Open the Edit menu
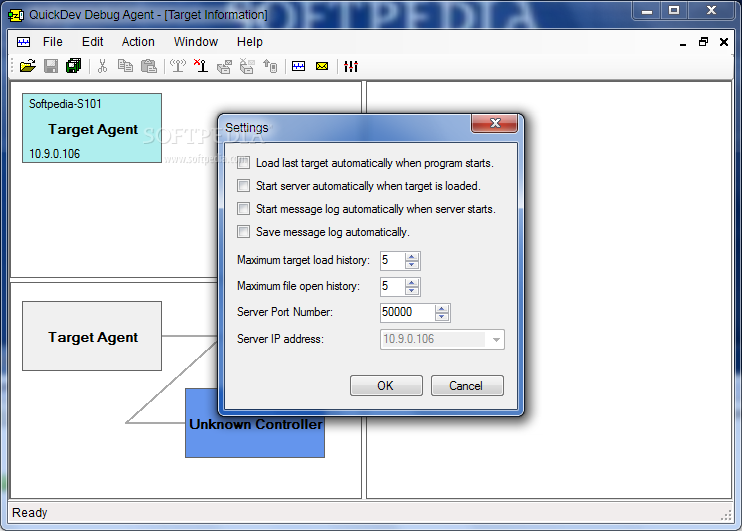742x531 pixels. [x=92, y=42]
